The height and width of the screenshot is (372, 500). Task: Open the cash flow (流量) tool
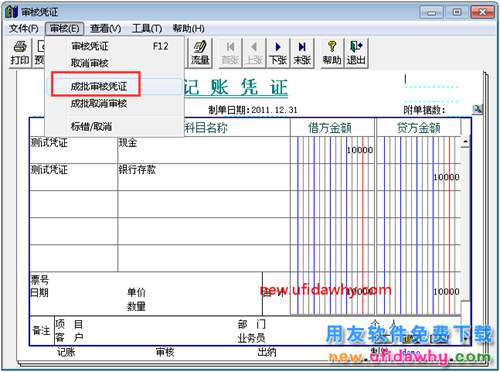coord(200,53)
